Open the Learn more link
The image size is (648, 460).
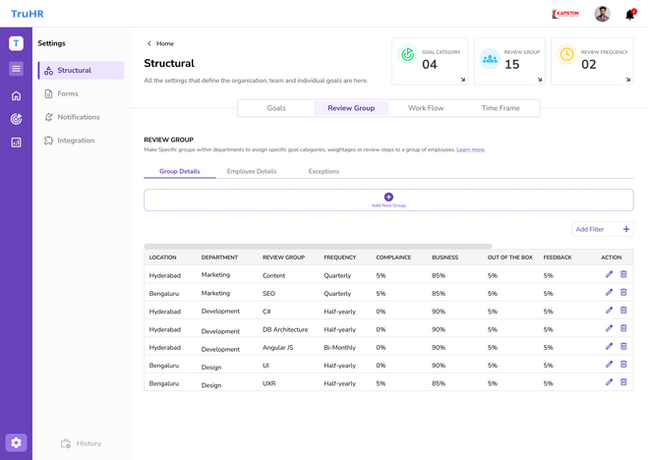click(x=471, y=149)
